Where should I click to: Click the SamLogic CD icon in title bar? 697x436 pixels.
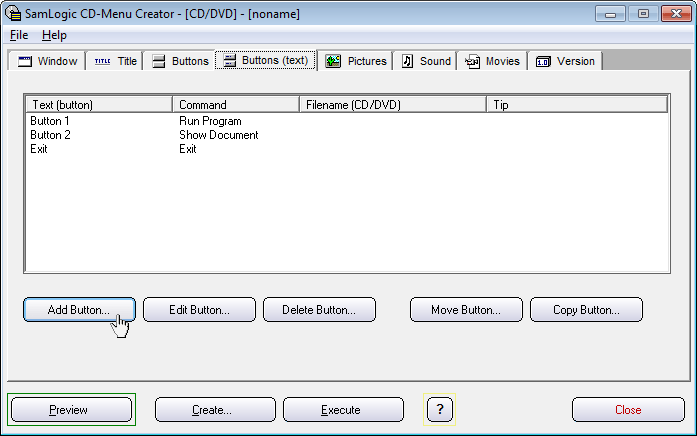click(13, 13)
